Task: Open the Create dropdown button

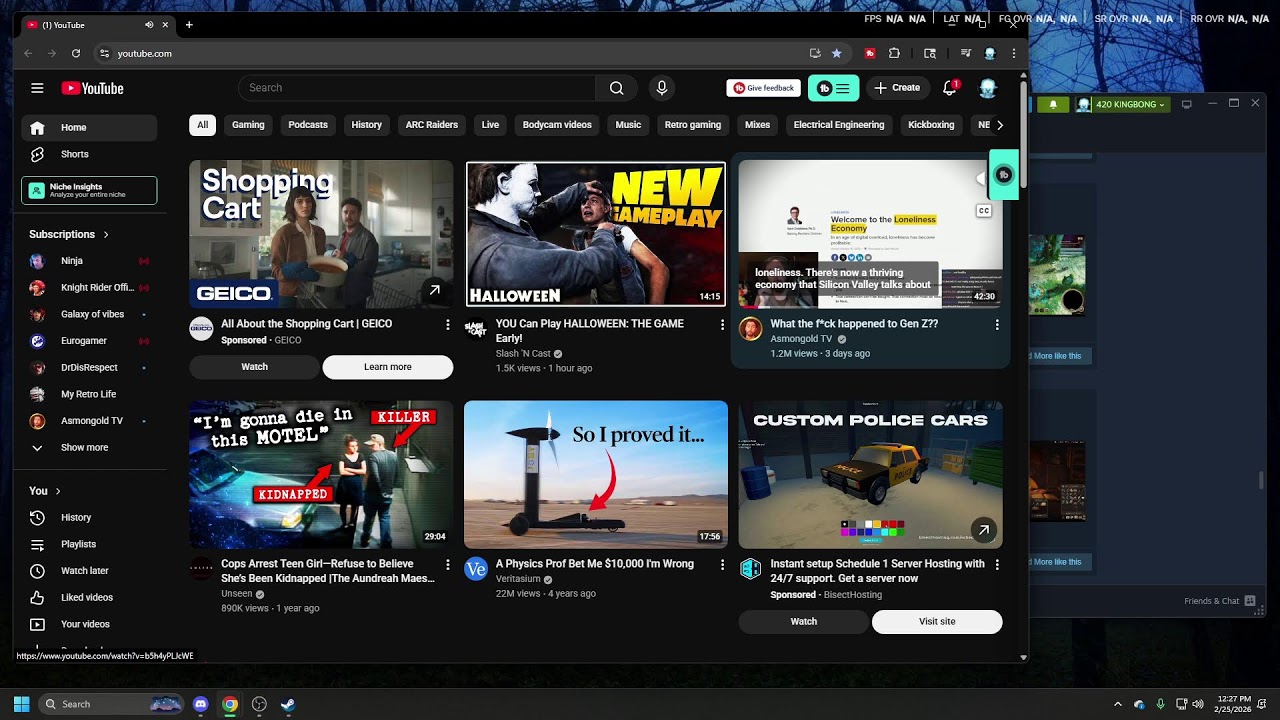Action: click(x=897, y=88)
